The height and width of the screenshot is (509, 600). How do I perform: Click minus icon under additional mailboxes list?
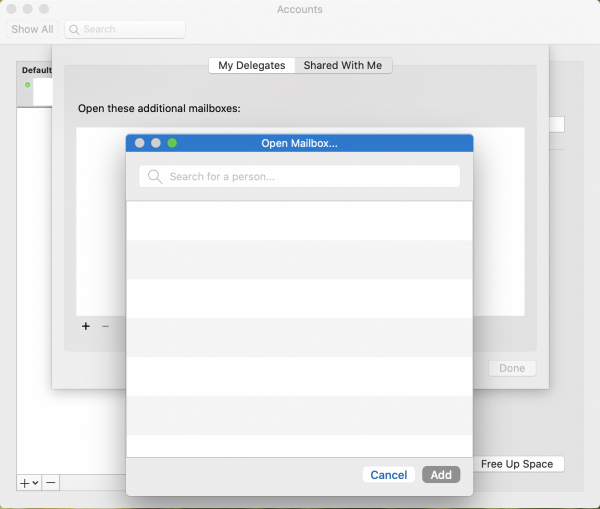click(105, 326)
